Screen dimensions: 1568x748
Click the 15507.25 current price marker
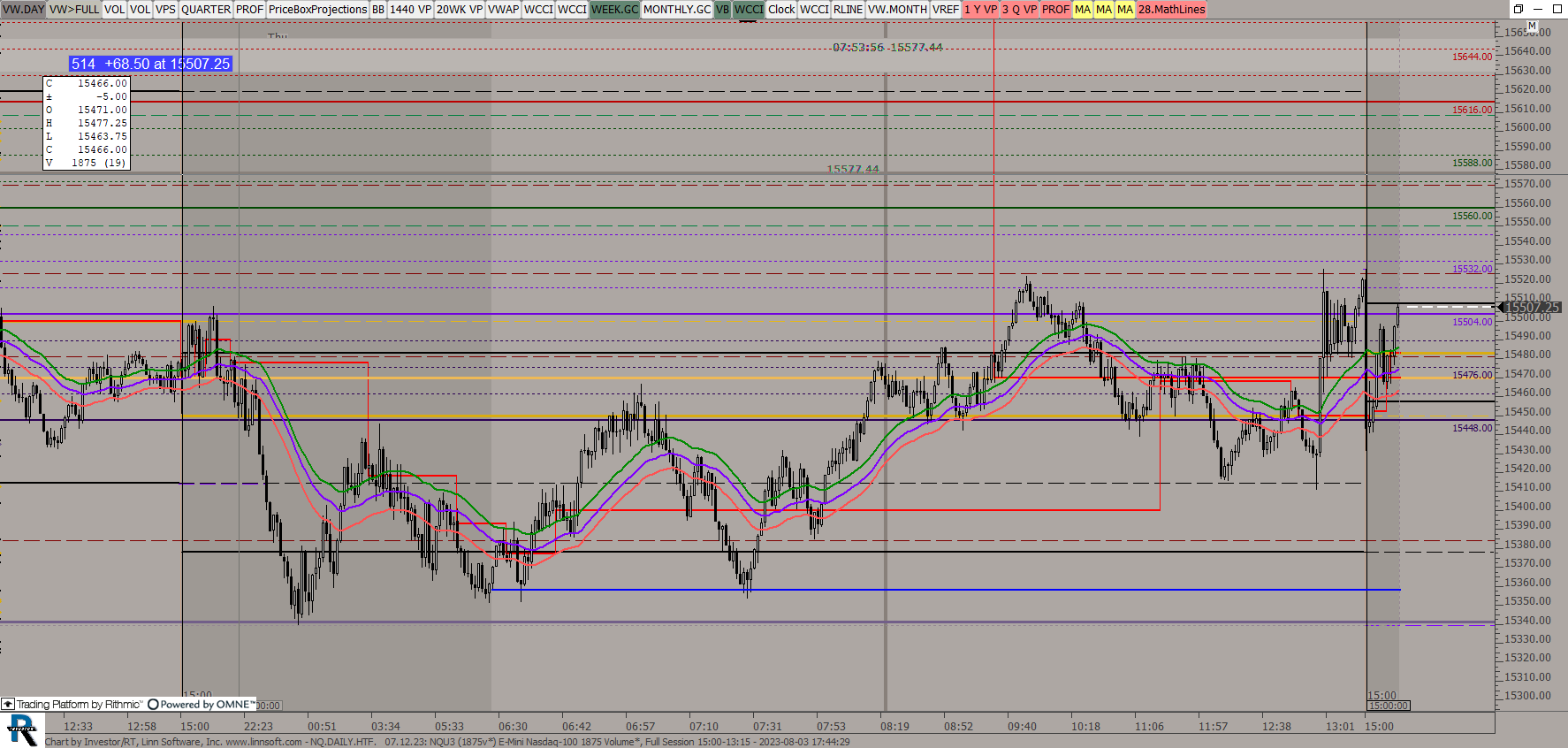click(x=1531, y=308)
